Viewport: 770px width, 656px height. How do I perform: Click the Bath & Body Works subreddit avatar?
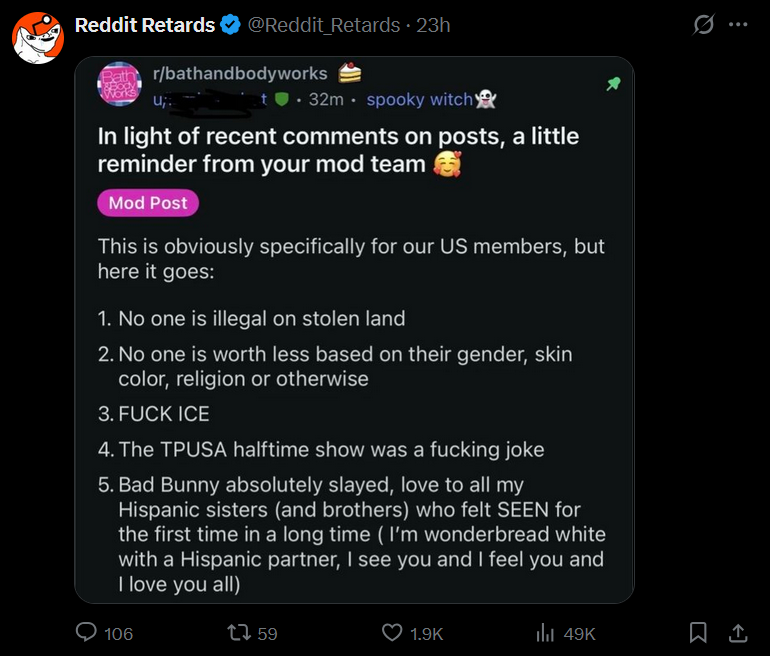point(120,84)
